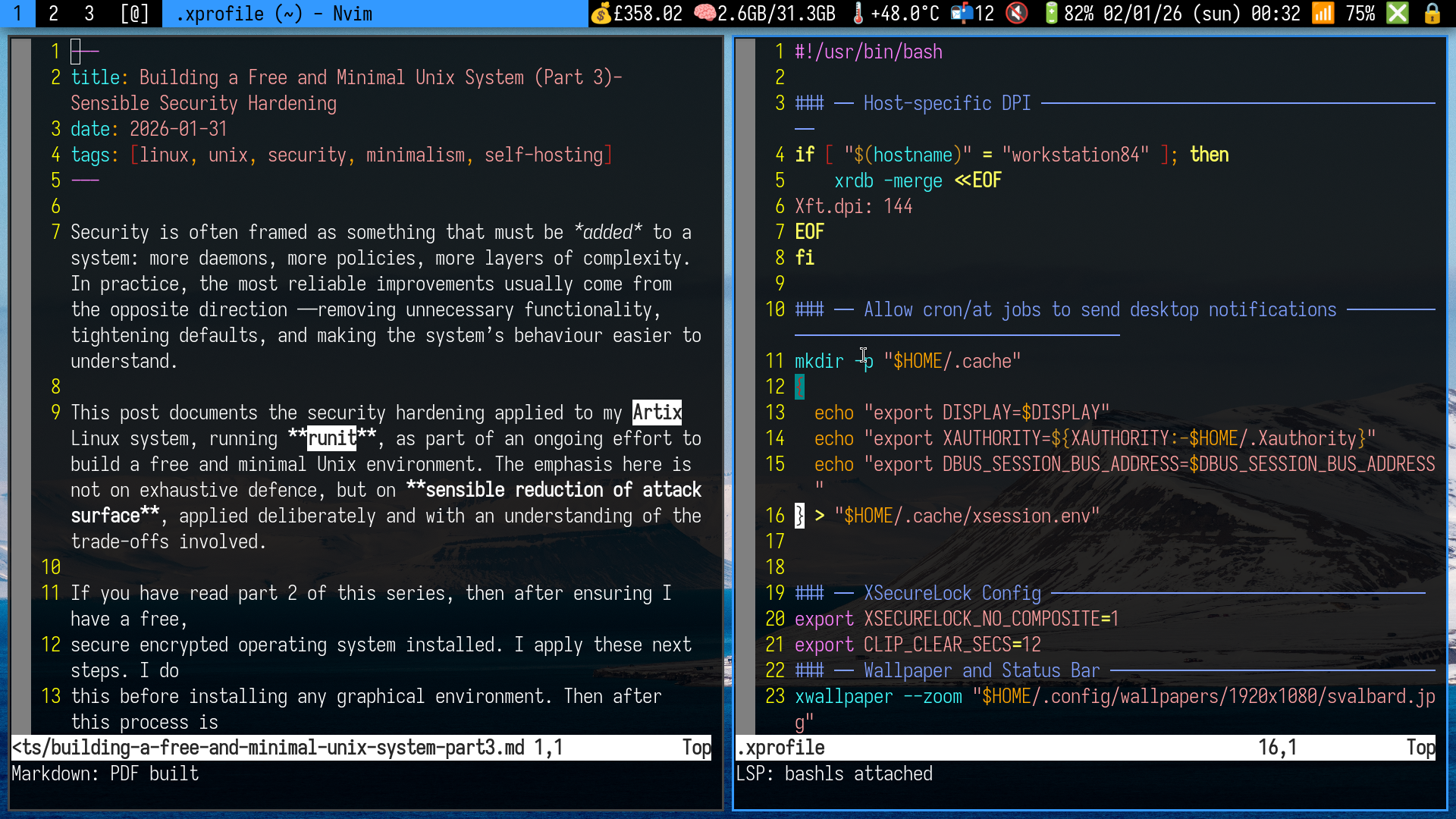Click the orange signal strength bars icon
Viewport: 1456px width, 819px height.
pos(1322,13)
